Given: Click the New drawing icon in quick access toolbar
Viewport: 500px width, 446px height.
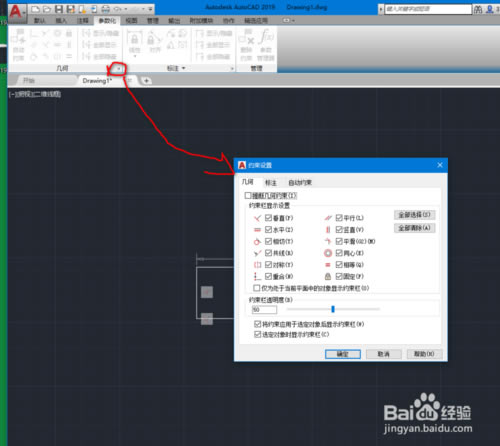Looking at the screenshot, I should 35,9.
